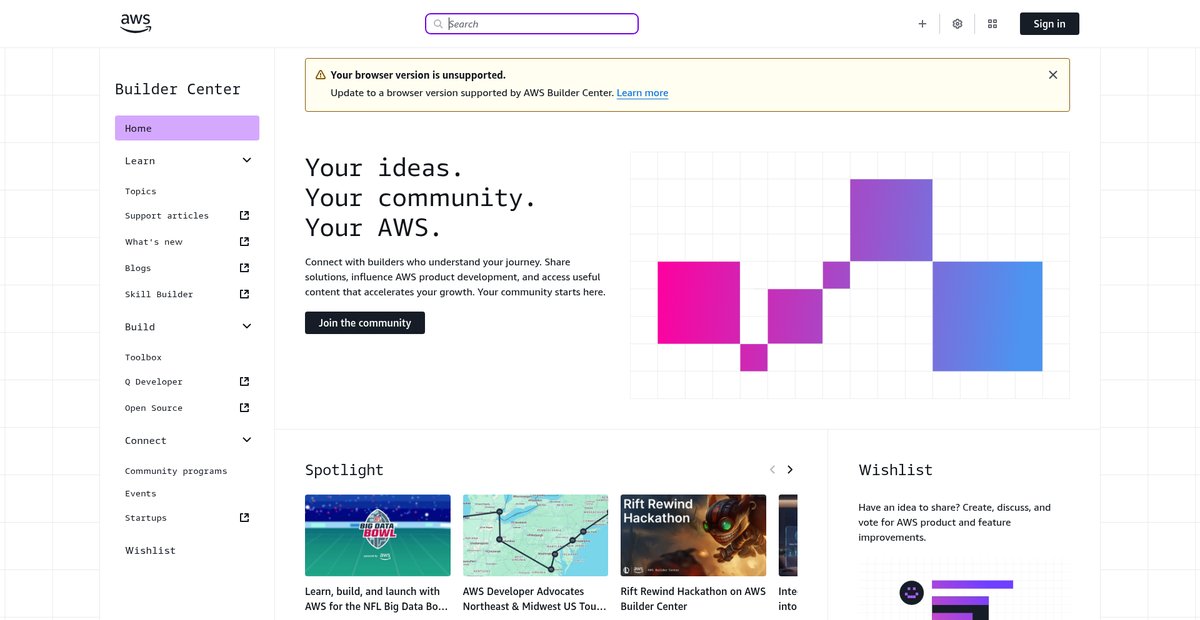Open Skill Builder in the sidebar

coord(159,294)
